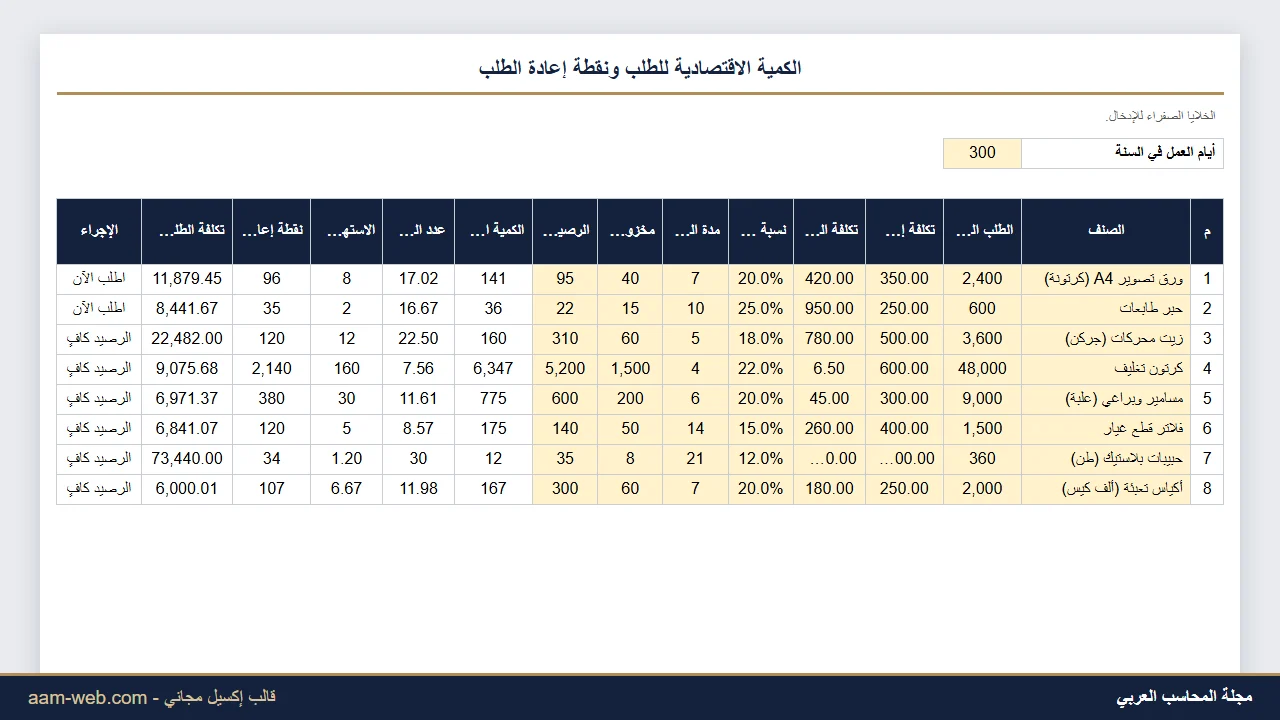Screen dimensions: 1280x720
Task: Select the unit cost cell 950.00
Action: (829, 309)
